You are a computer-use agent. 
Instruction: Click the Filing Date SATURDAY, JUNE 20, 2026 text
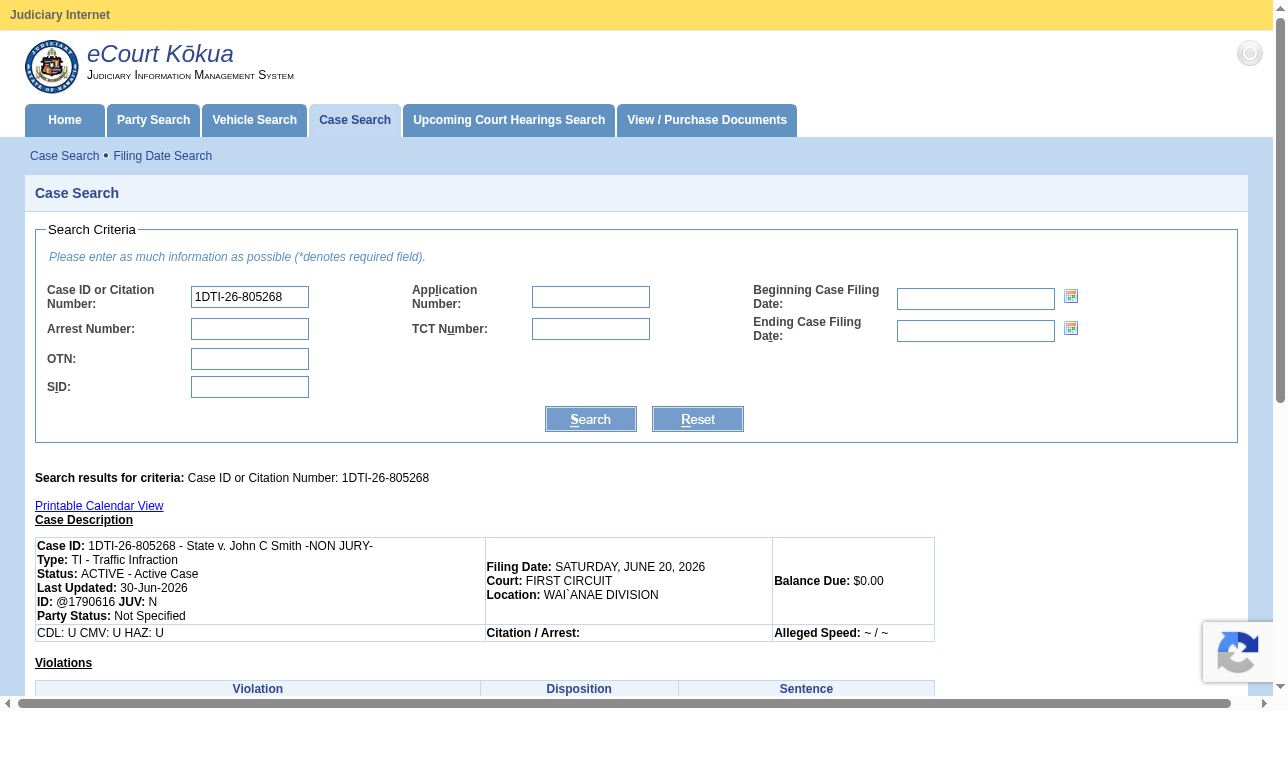click(596, 567)
